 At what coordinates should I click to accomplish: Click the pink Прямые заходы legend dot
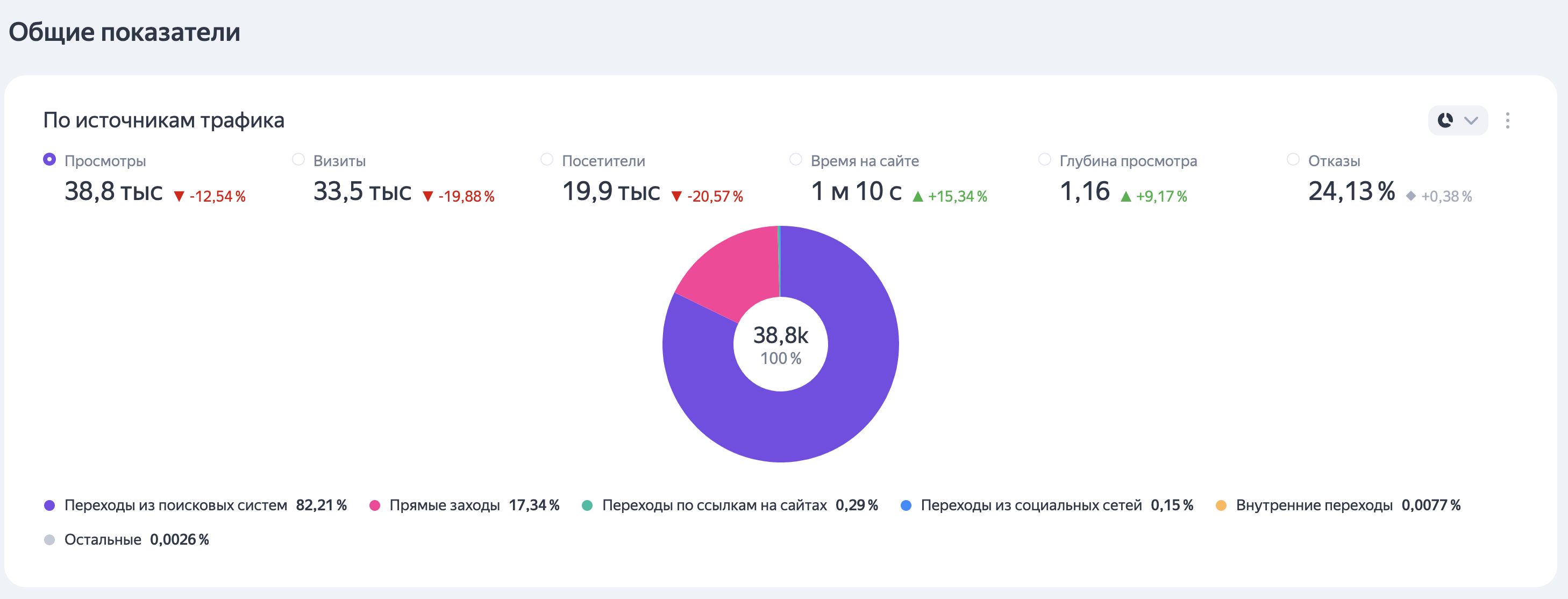tap(374, 505)
